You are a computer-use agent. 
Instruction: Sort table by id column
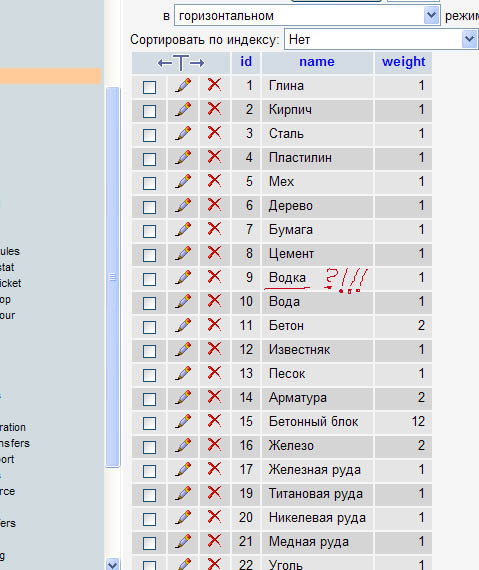click(246, 61)
